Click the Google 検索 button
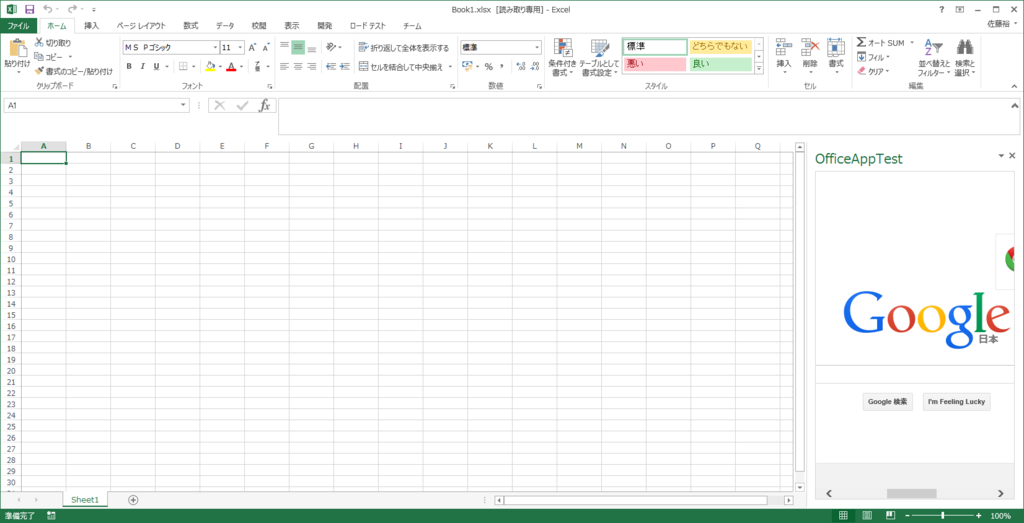Screen dimensions: 1024x523 point(888,402)
